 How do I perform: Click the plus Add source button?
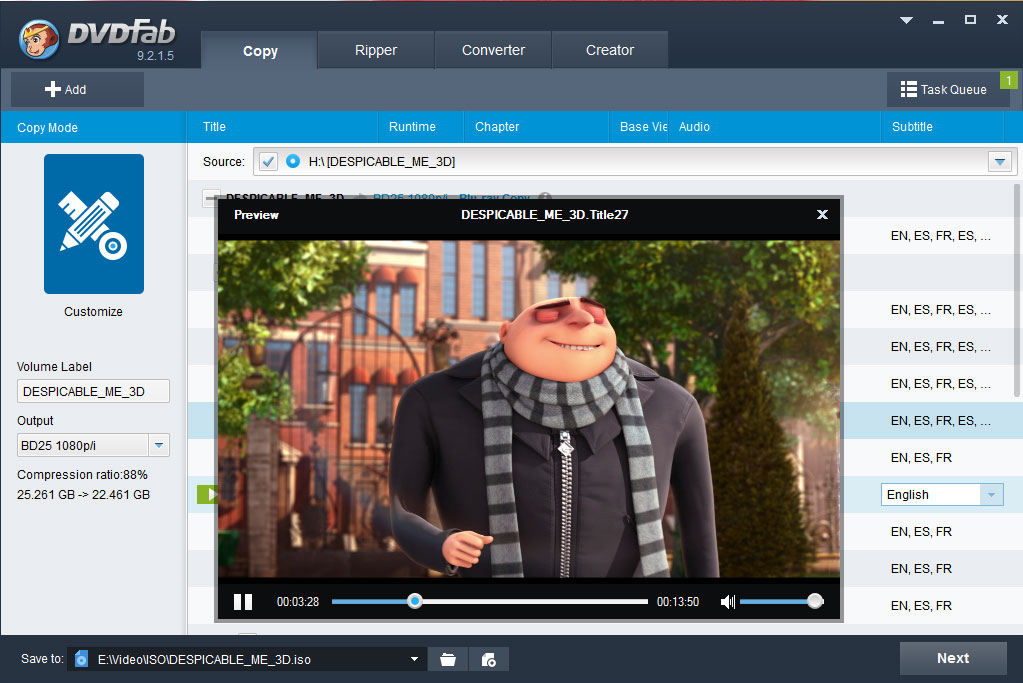[x=77, y=89]
